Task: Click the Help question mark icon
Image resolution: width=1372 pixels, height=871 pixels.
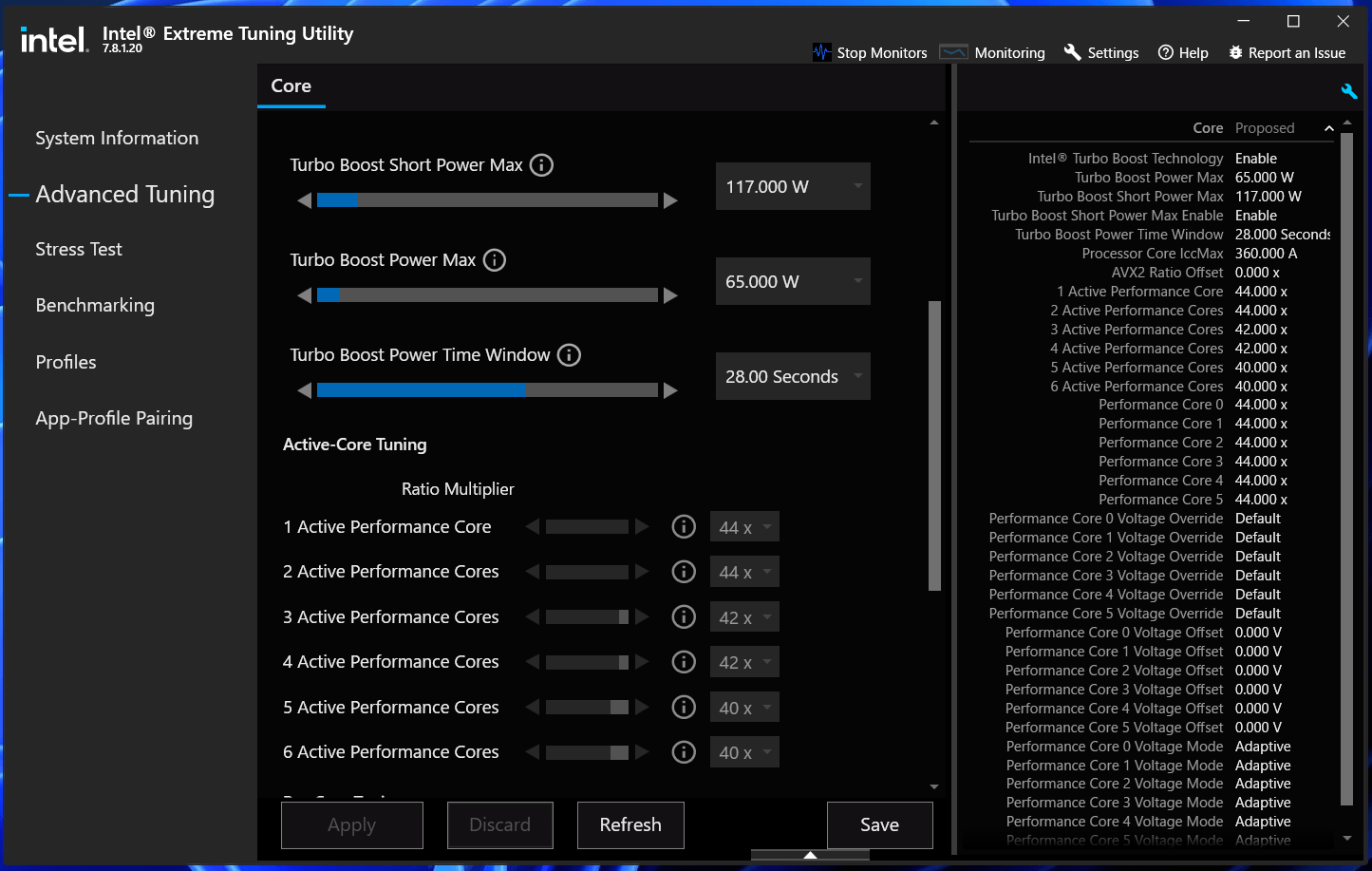Action: click(x=1166, y=52)
